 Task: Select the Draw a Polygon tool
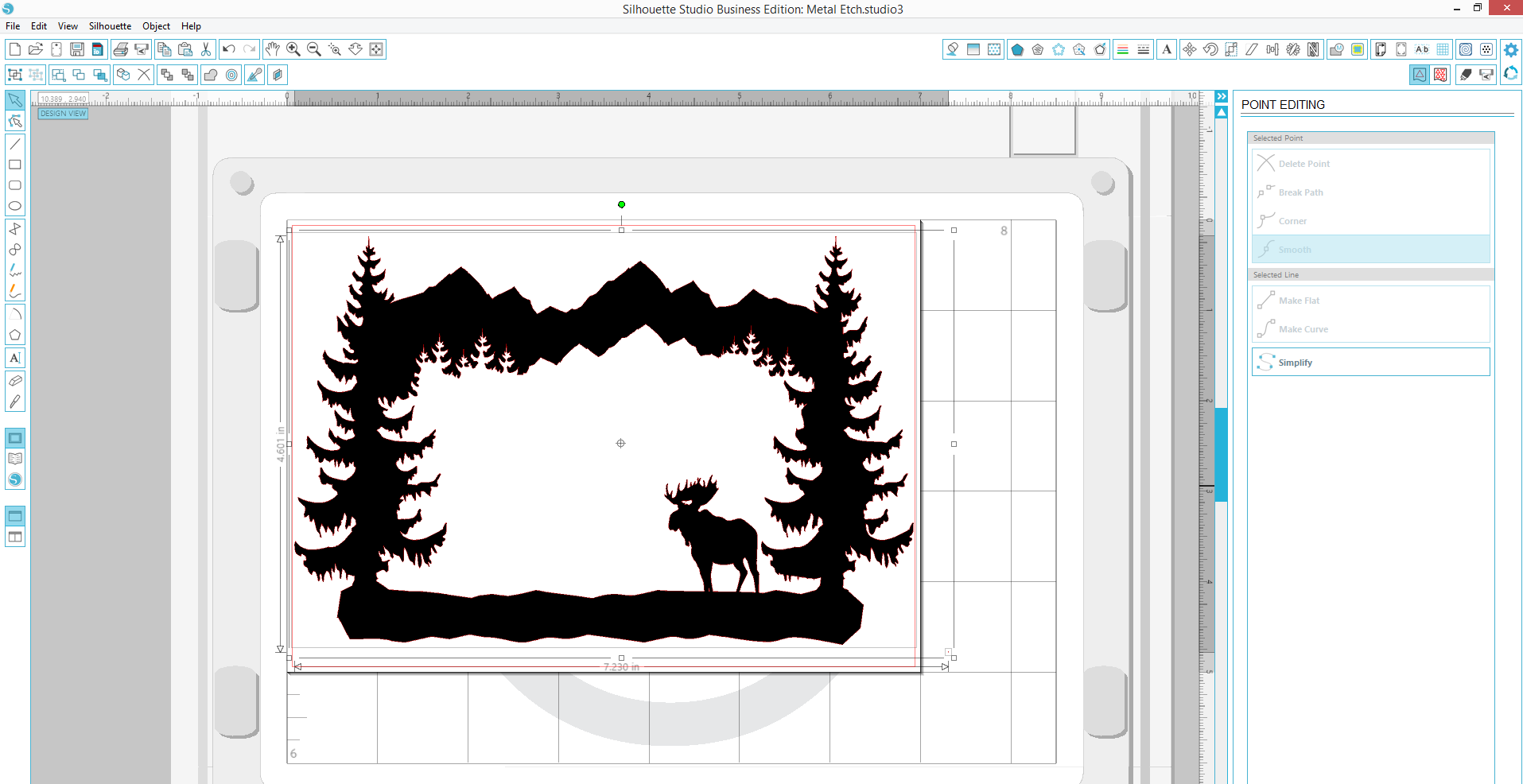(15, 229)
